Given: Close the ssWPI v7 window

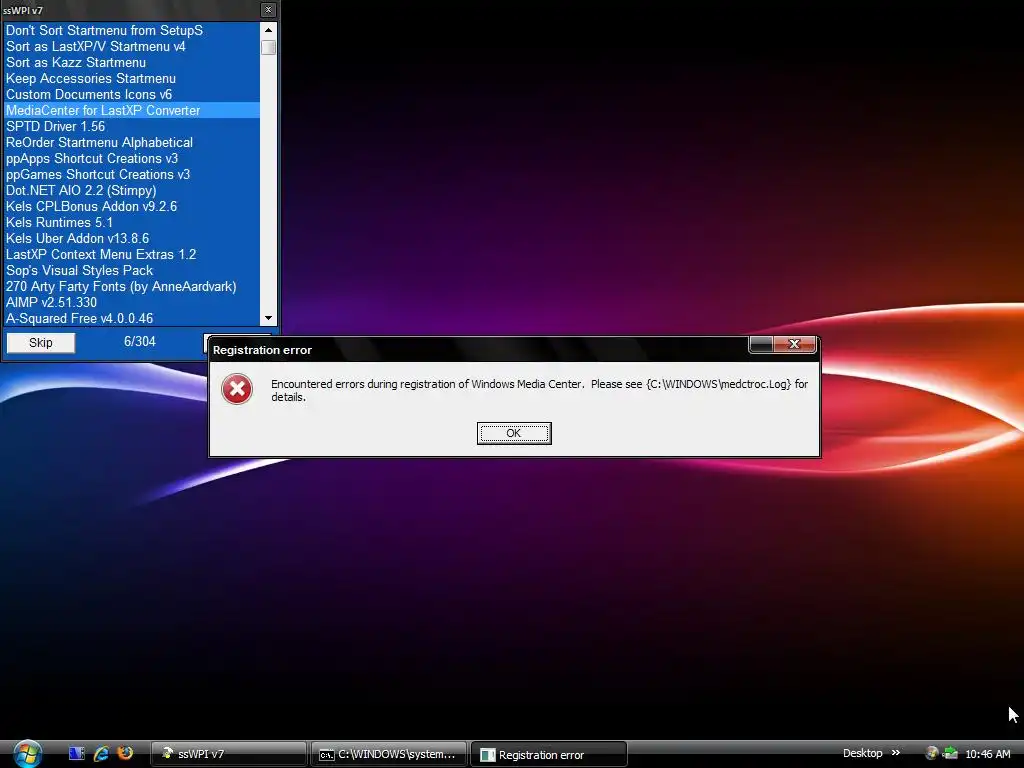Looking at the screenshot, I should [268, 10].
